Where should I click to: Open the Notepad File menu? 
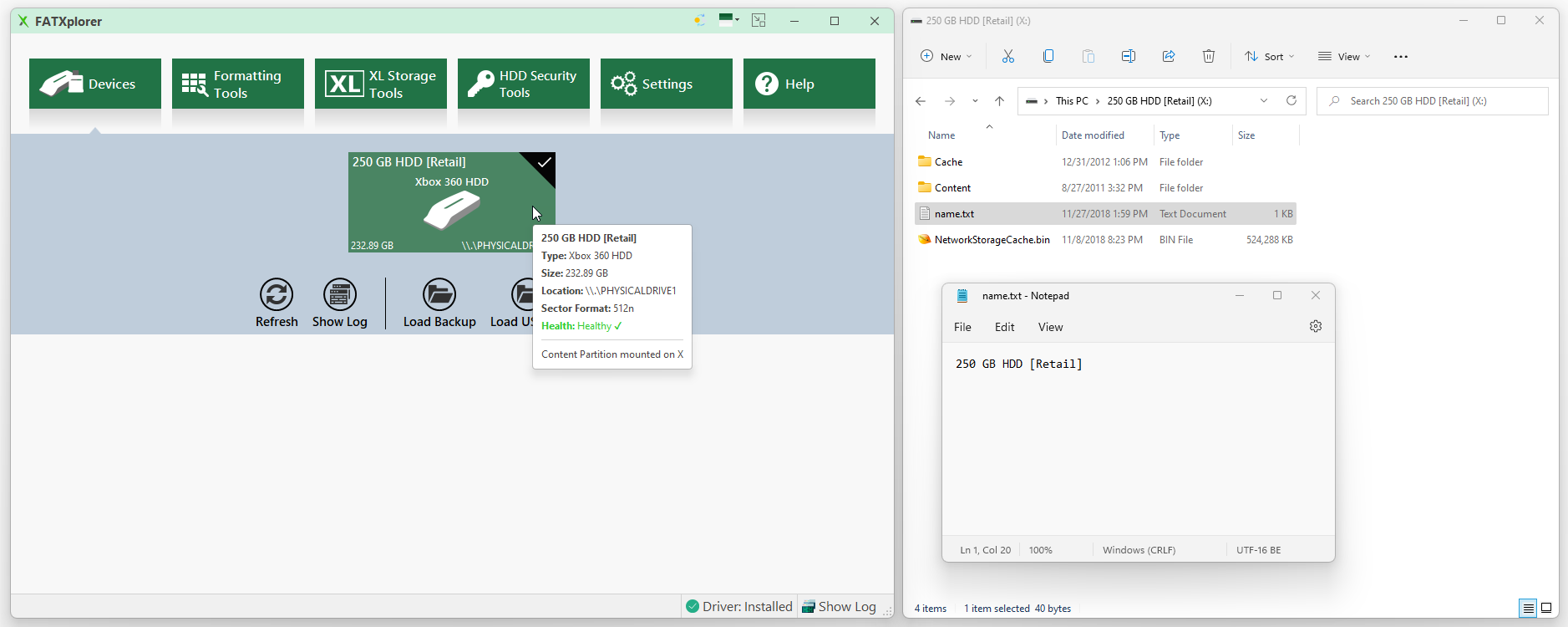pos(962,327)
